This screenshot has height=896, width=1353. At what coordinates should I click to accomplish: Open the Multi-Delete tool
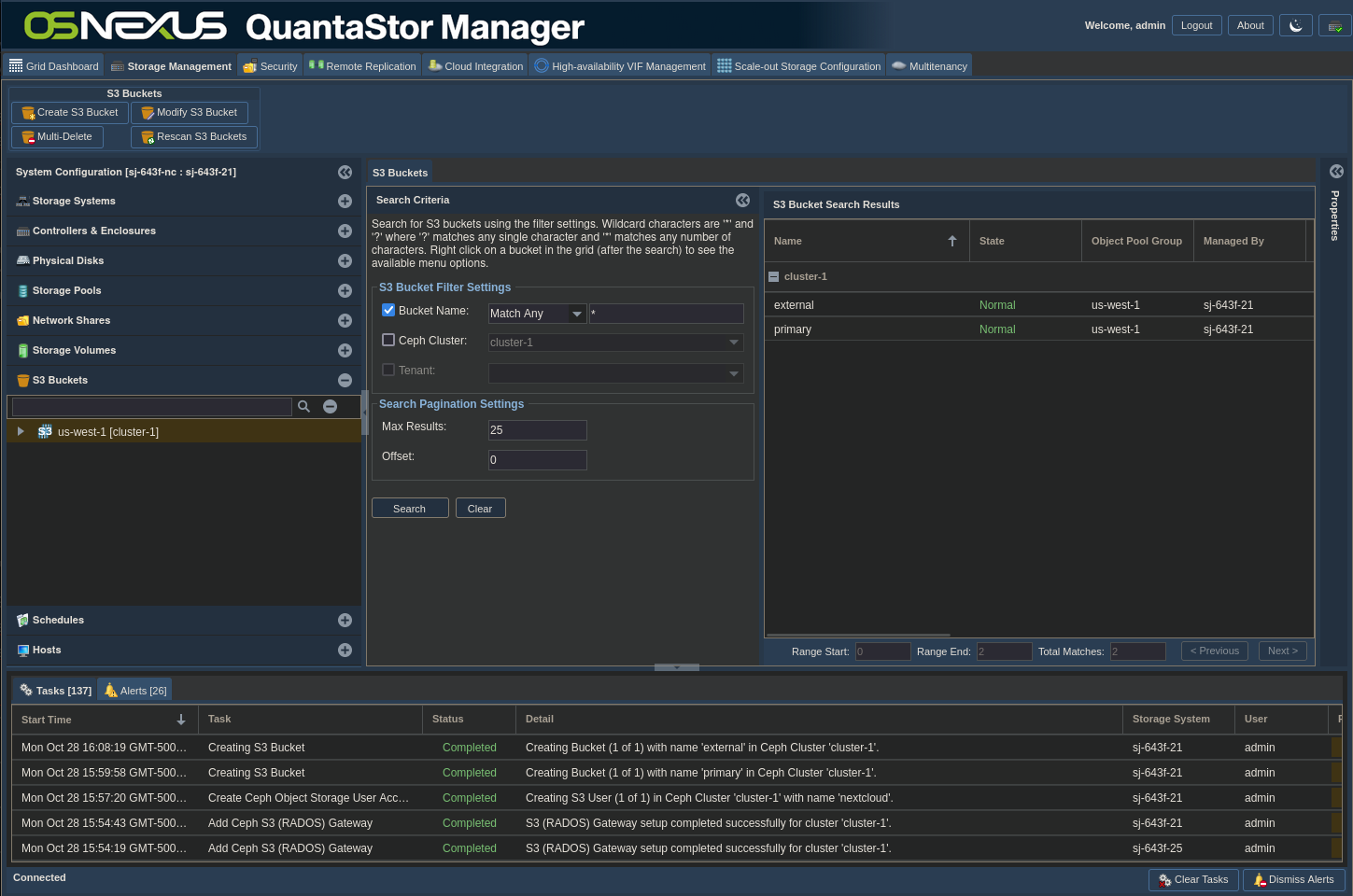[57, 137]
